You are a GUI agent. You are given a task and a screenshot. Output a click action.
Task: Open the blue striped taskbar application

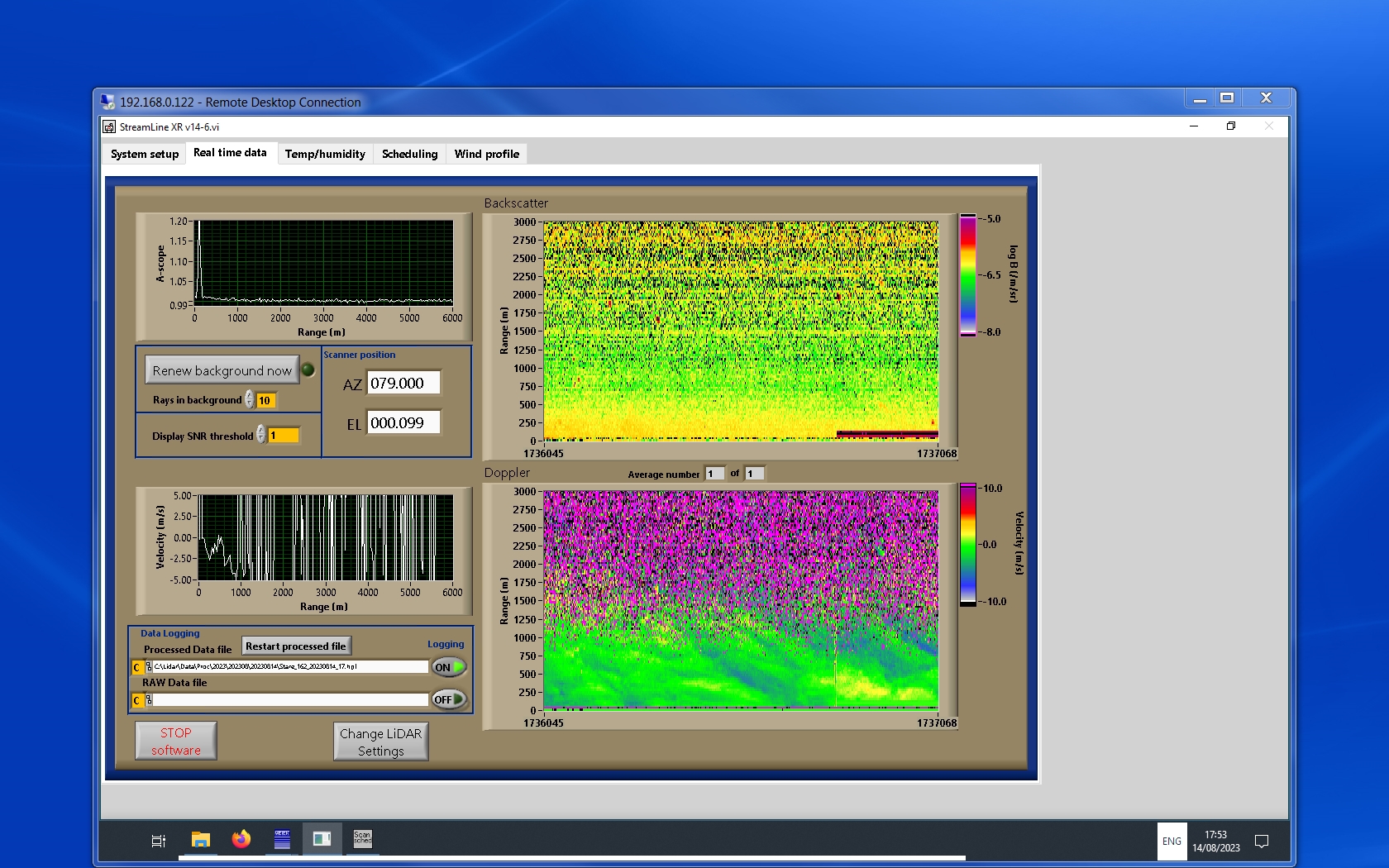point(282,840)
